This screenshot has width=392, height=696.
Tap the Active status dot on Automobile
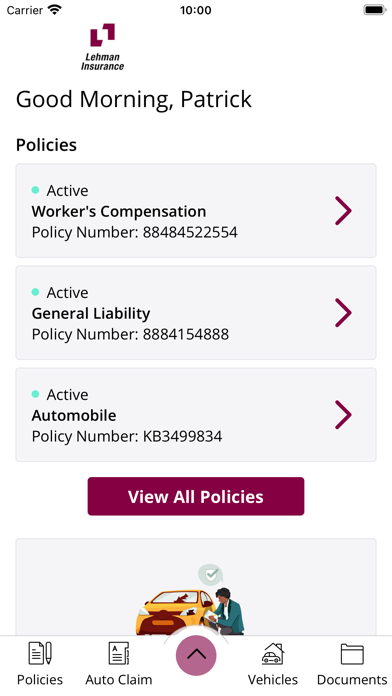coord(36,394)
